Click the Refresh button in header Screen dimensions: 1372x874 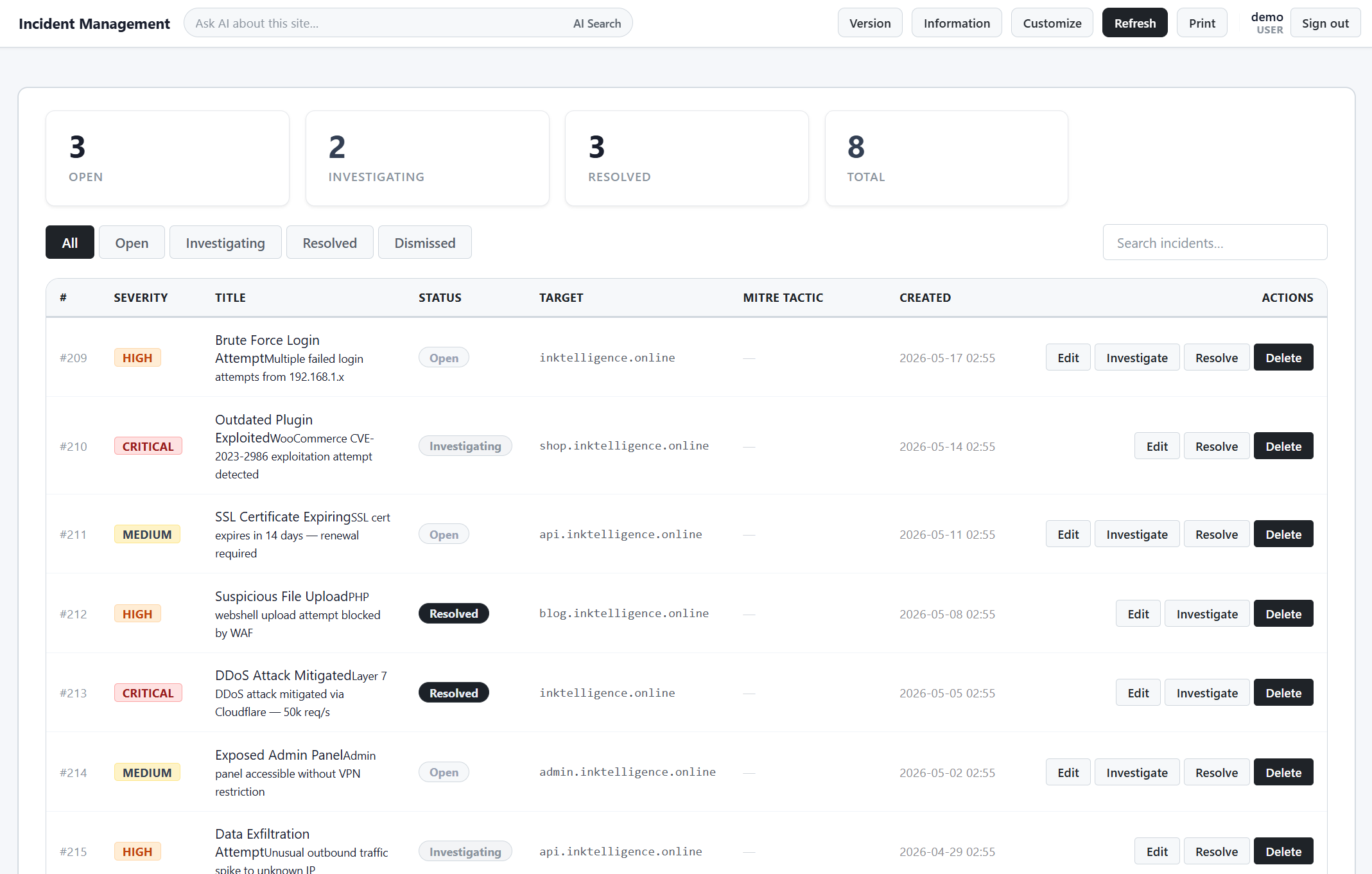pos(1134,23)
